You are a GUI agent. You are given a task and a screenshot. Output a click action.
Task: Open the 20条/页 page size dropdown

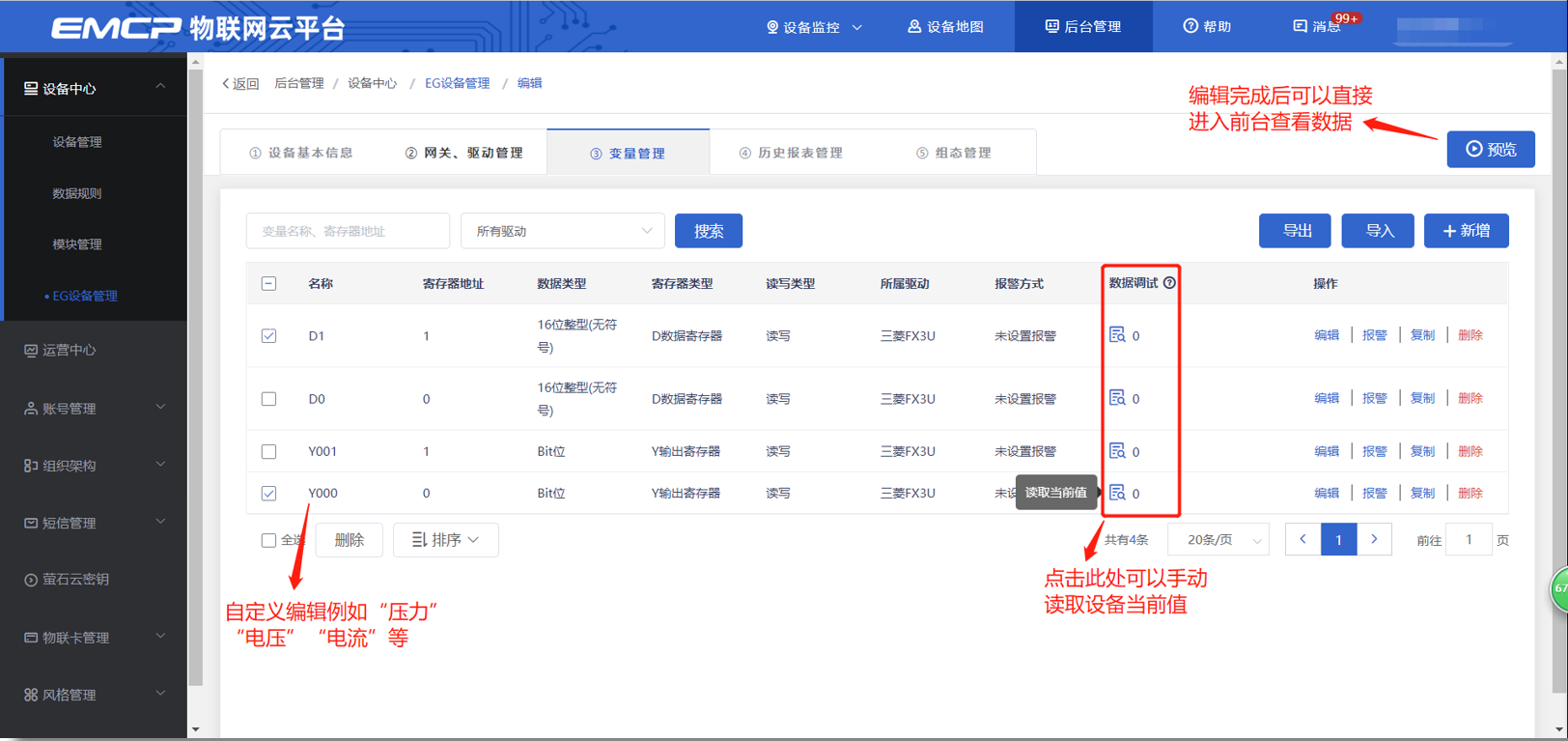(1218, 540)
